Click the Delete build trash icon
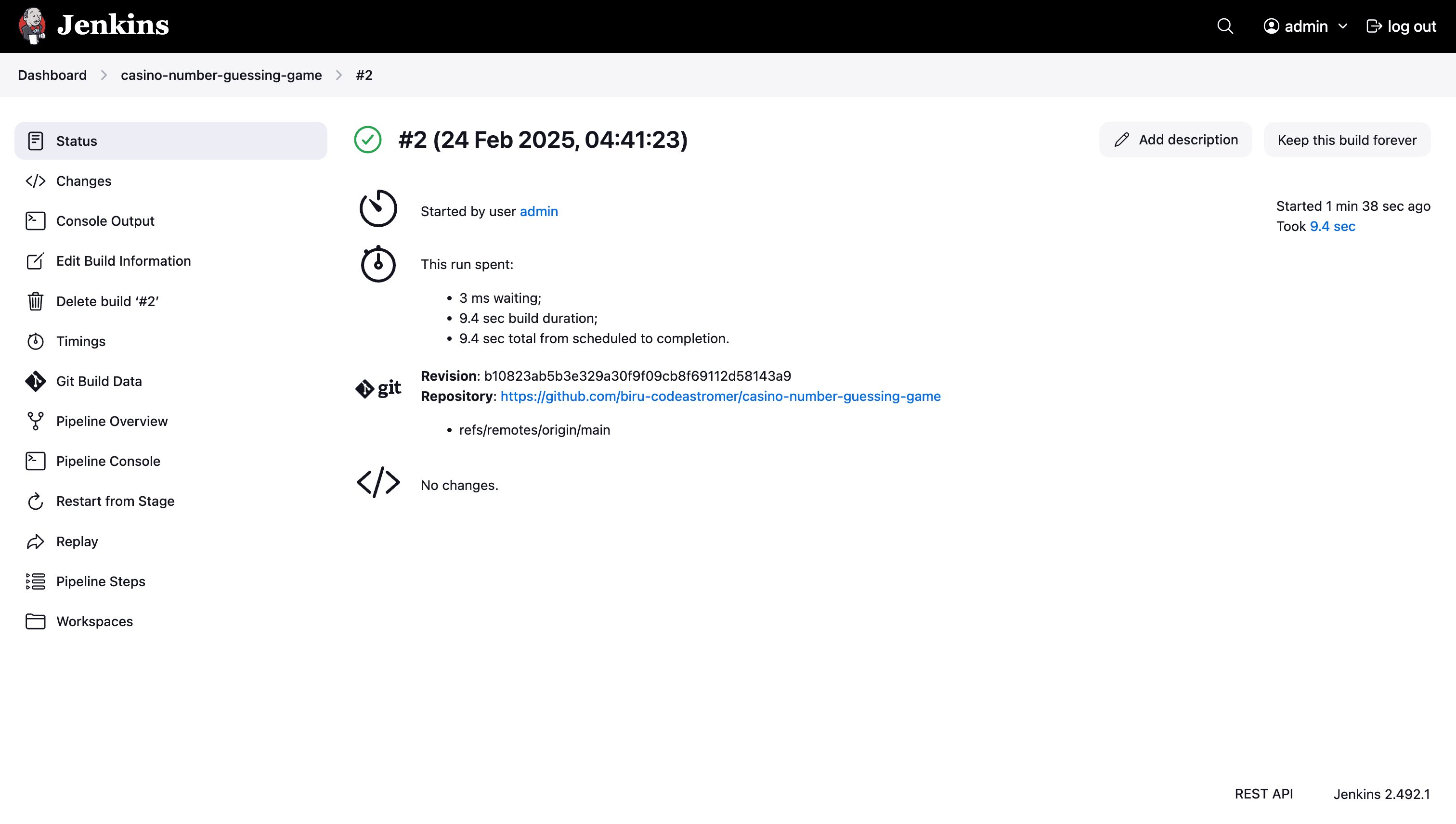The height and width of the screenshot is (824, 1456). pos(35,301)
